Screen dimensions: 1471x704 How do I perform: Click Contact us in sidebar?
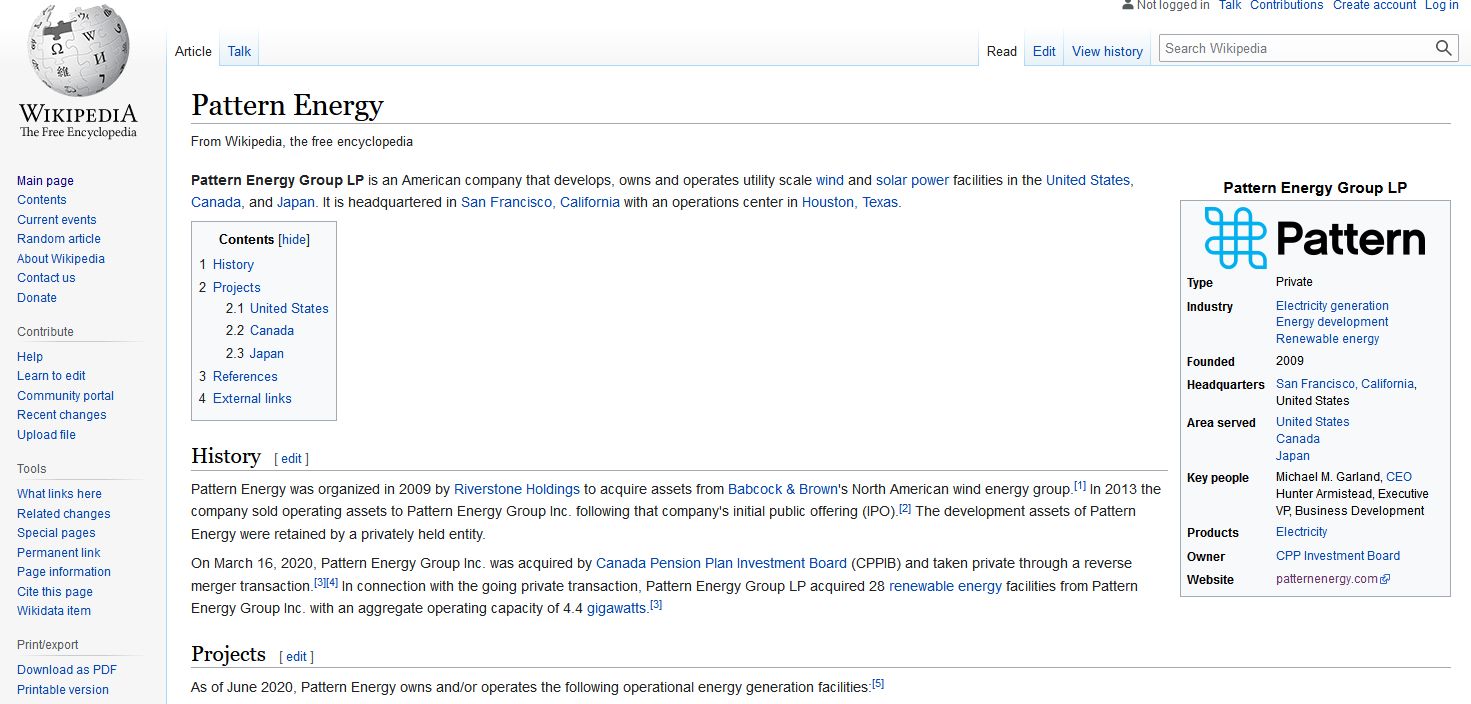pyautogui.click(x=46, y=278)
